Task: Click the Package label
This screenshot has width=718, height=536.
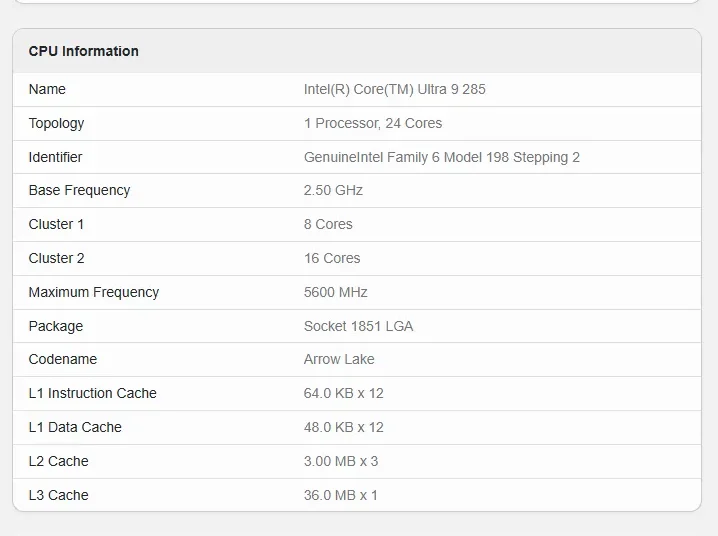Action: tap(56, 326)
